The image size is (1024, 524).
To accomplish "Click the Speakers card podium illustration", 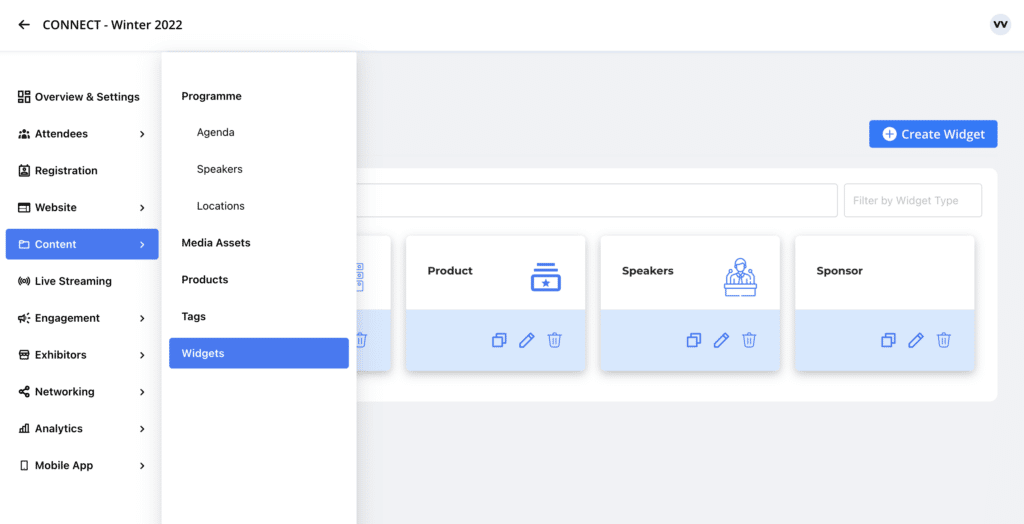I will click(741, 277).
